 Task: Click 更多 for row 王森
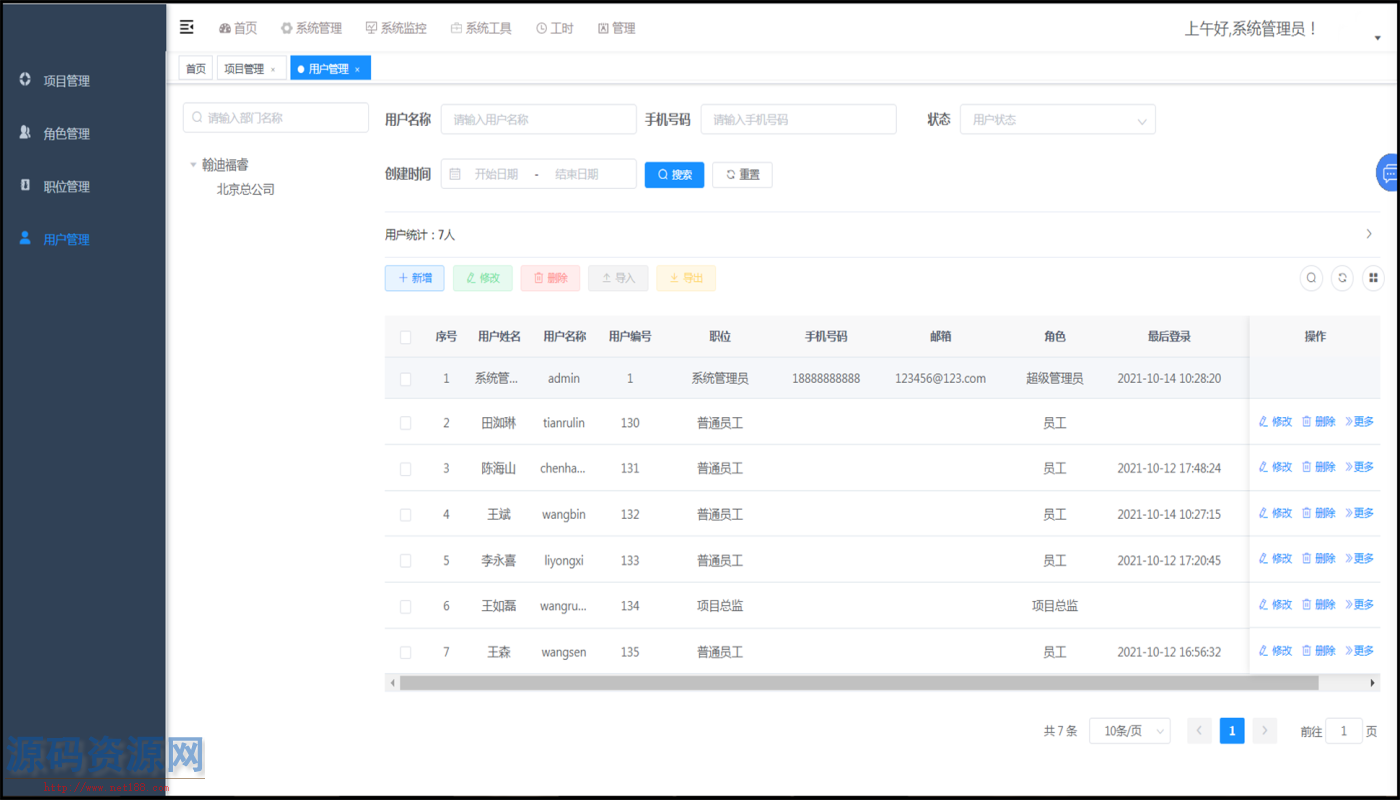[1360, 651]
